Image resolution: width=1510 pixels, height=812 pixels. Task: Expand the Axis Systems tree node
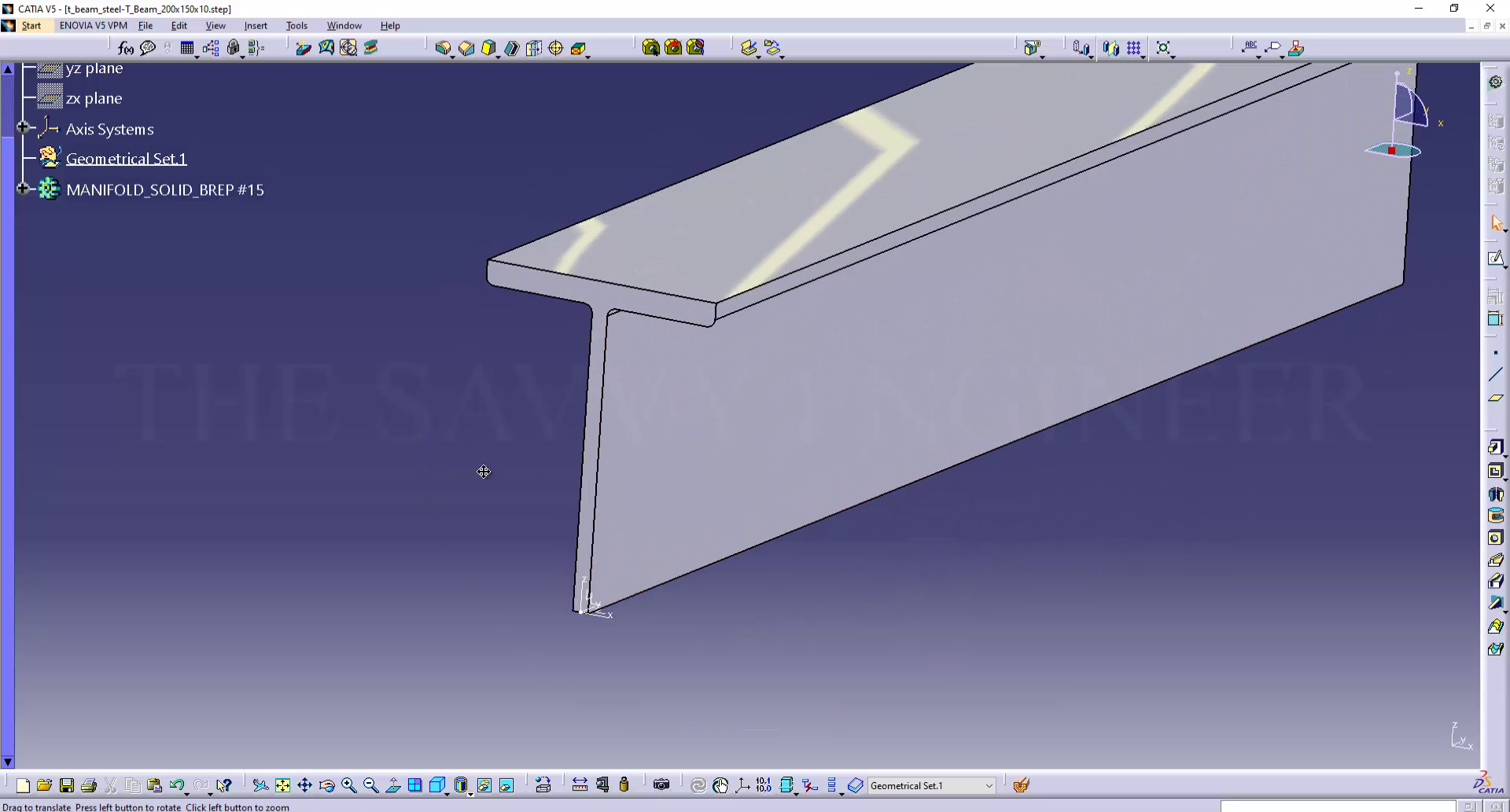pos(23,127)
